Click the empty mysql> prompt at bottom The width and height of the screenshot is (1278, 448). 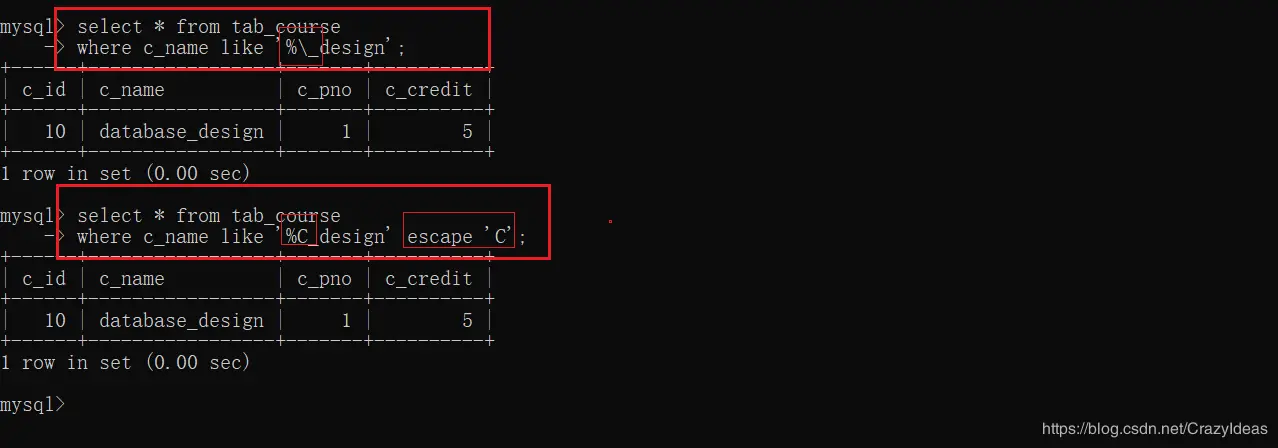pyautogui.click(x=33, y=405)
